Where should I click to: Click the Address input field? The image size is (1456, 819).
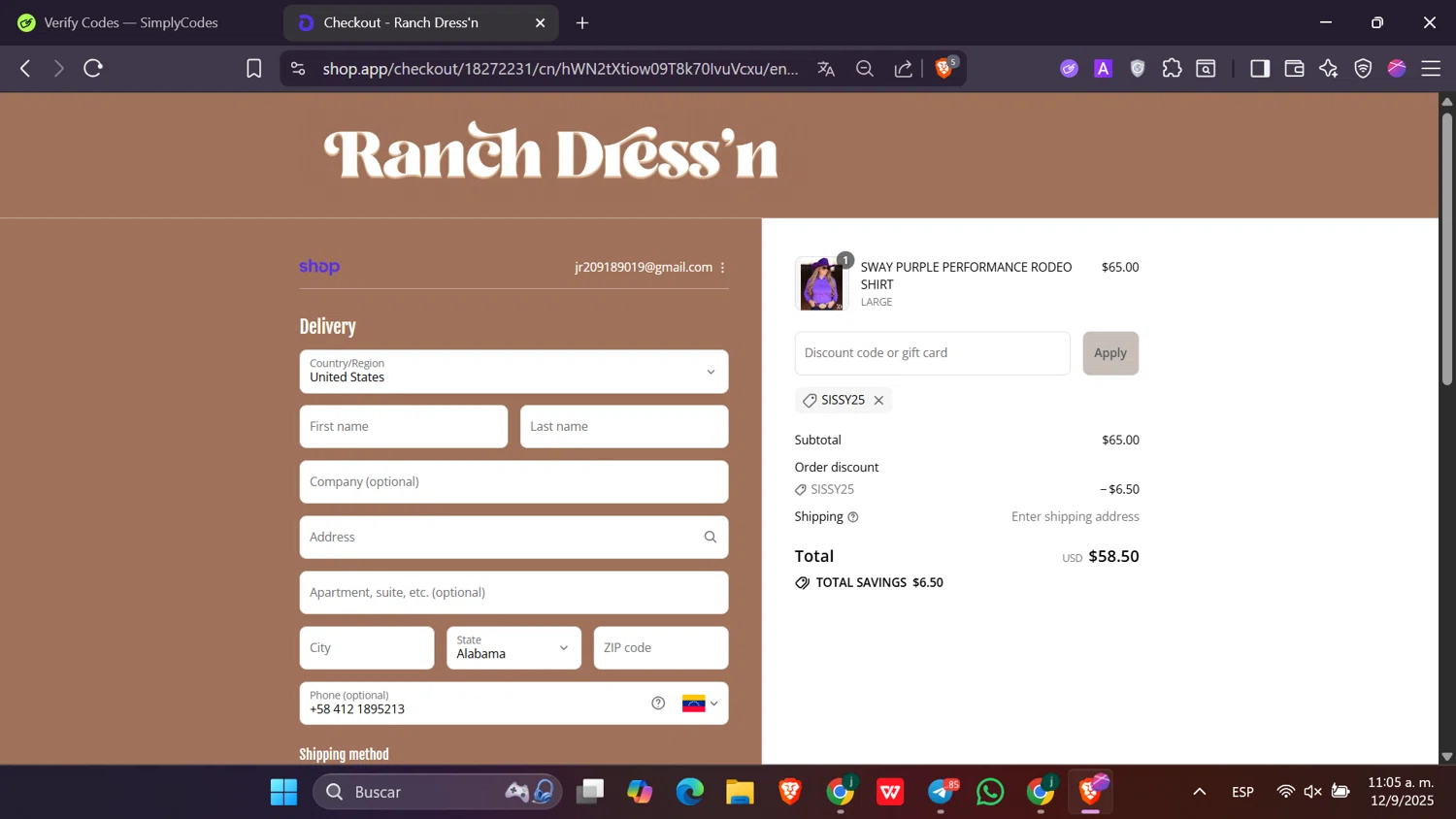click(513, 538)
